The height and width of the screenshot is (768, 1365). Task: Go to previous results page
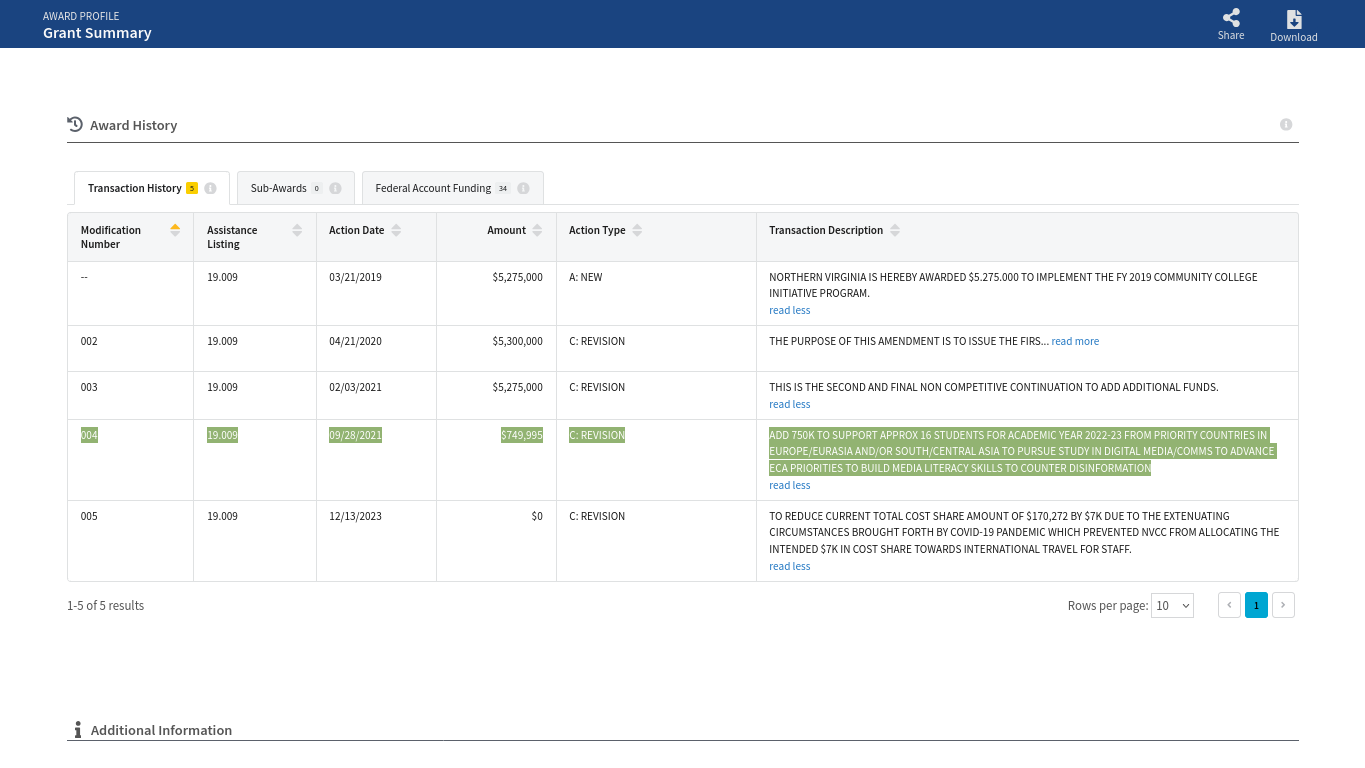tap(1229, 605)
